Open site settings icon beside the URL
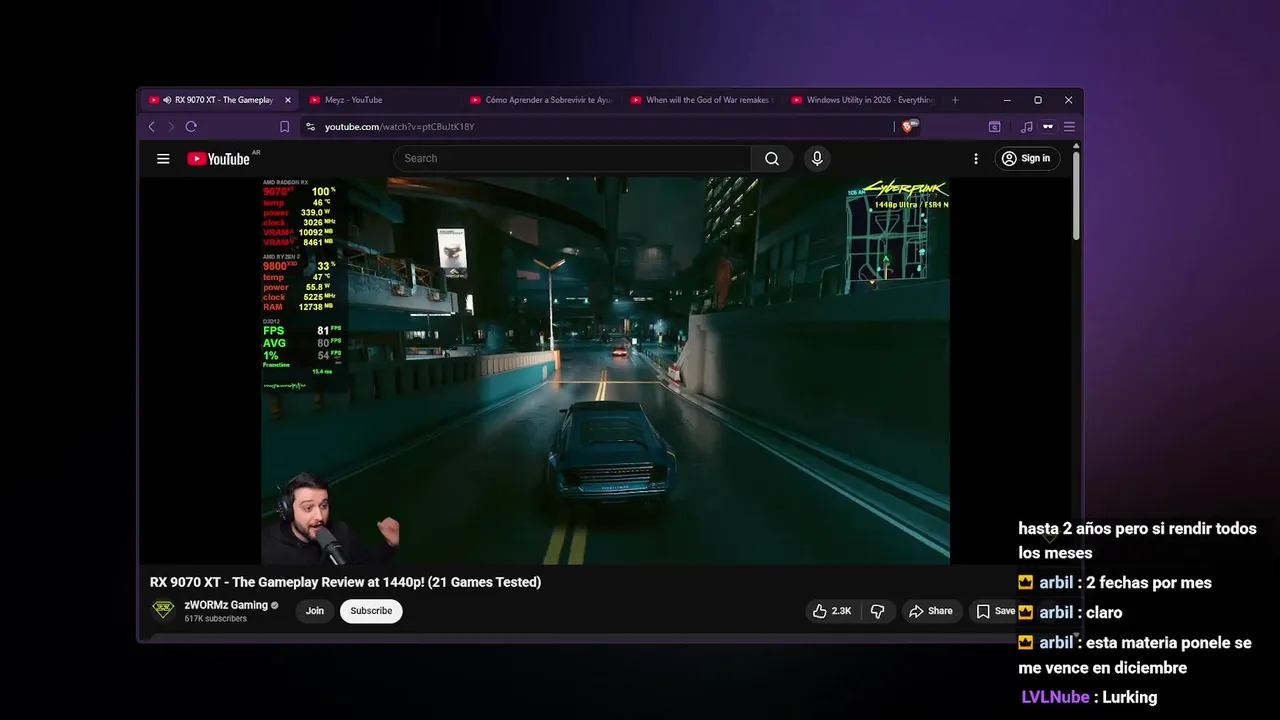 (x=310, y=127)
